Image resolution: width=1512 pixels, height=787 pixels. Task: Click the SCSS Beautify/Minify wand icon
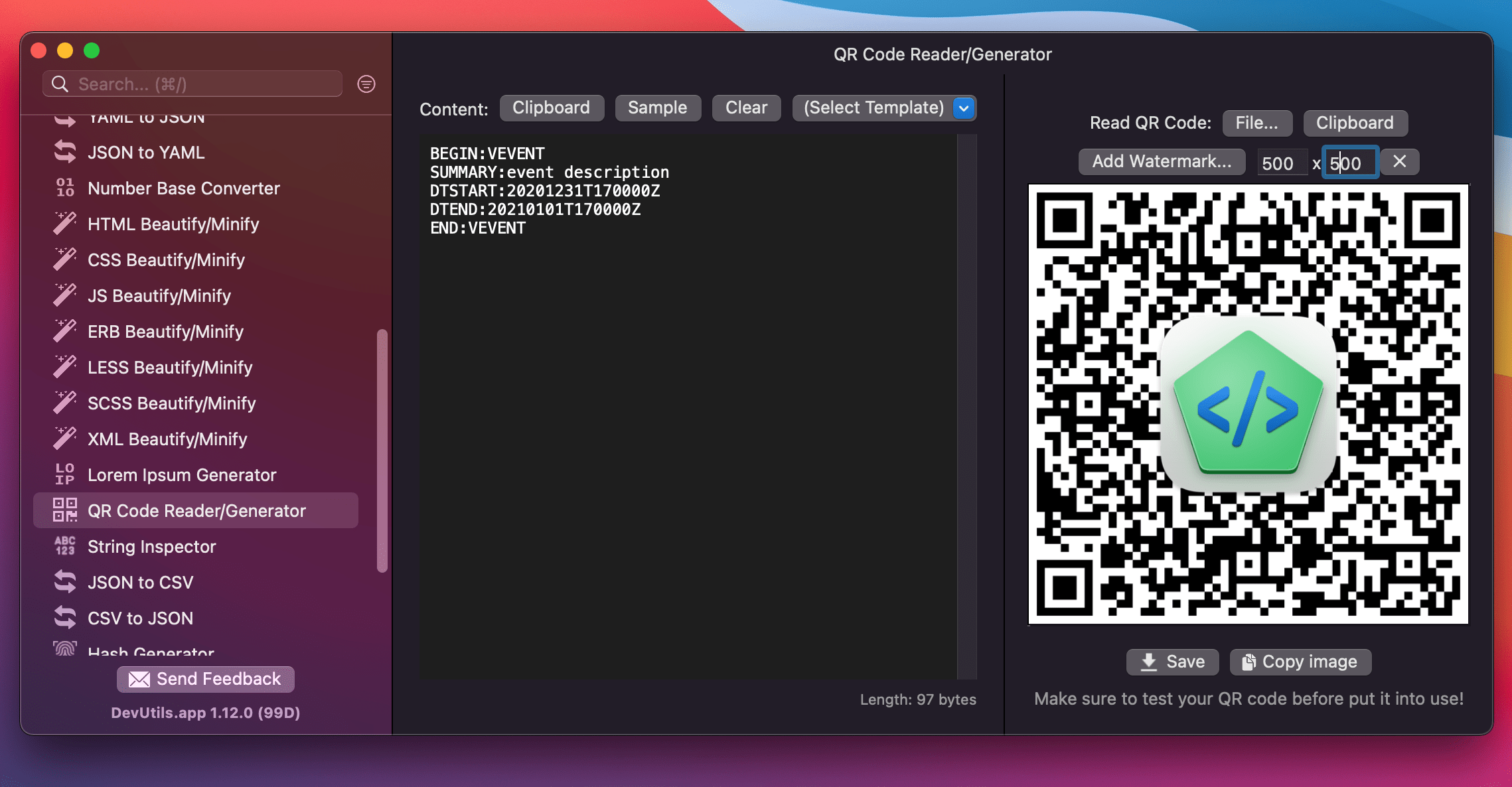[x=65, y=403]
